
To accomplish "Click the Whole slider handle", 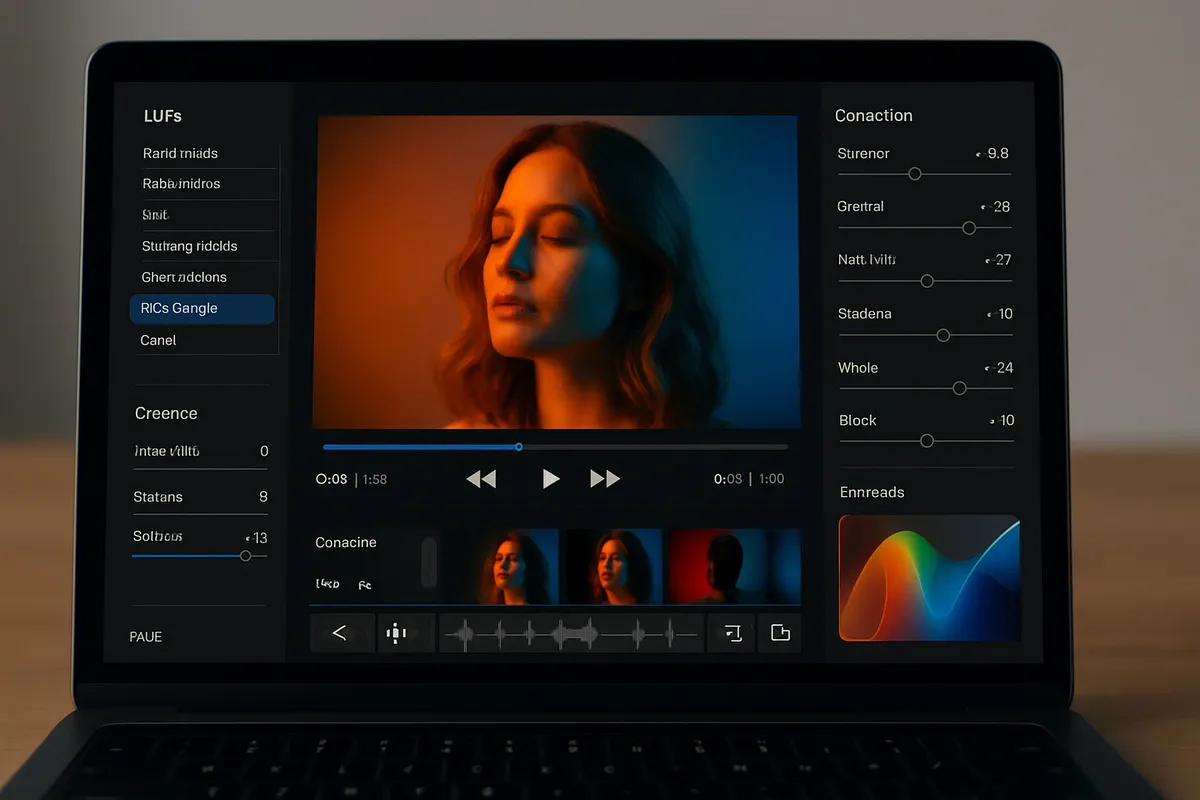I will (959, 388).
